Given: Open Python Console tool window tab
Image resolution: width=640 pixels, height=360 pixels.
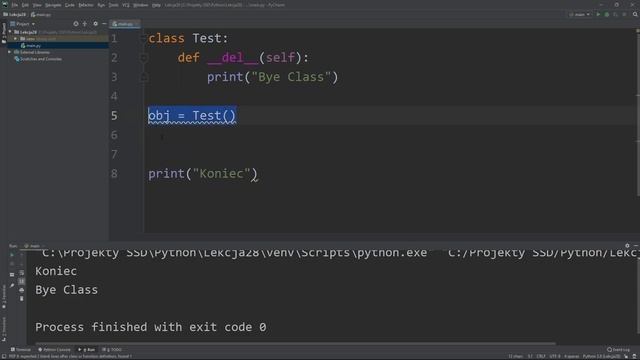Looking at the screenshot, I should coord(54,349).
